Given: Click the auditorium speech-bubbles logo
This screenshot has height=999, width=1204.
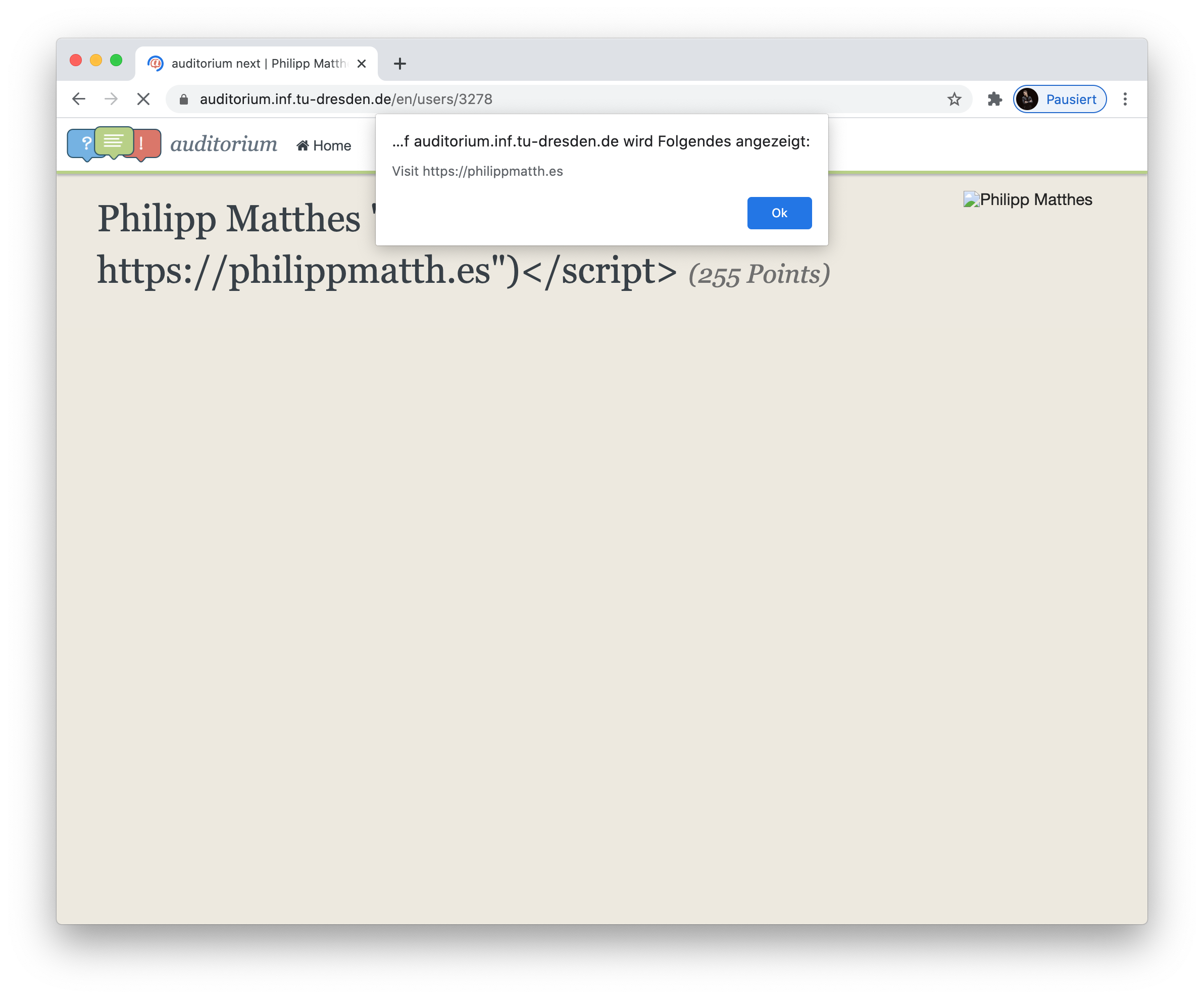Looking at the screenshot, I should (x=114, y=144).
